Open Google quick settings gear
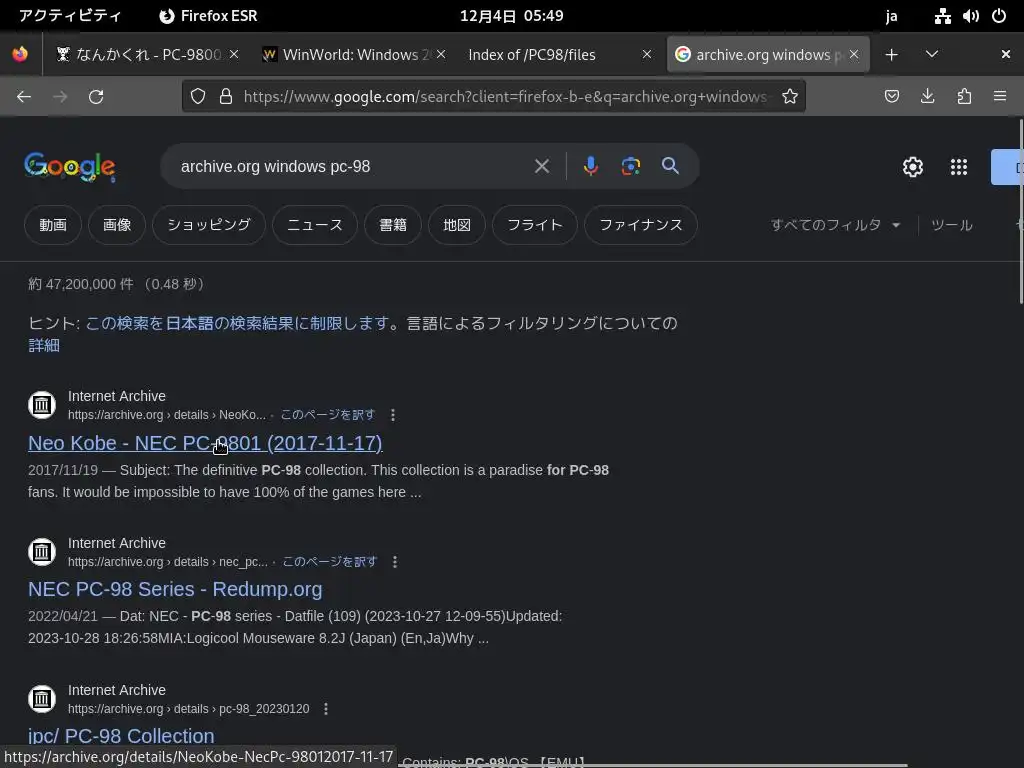1024x768 pixels. click(x=912, y=167)
